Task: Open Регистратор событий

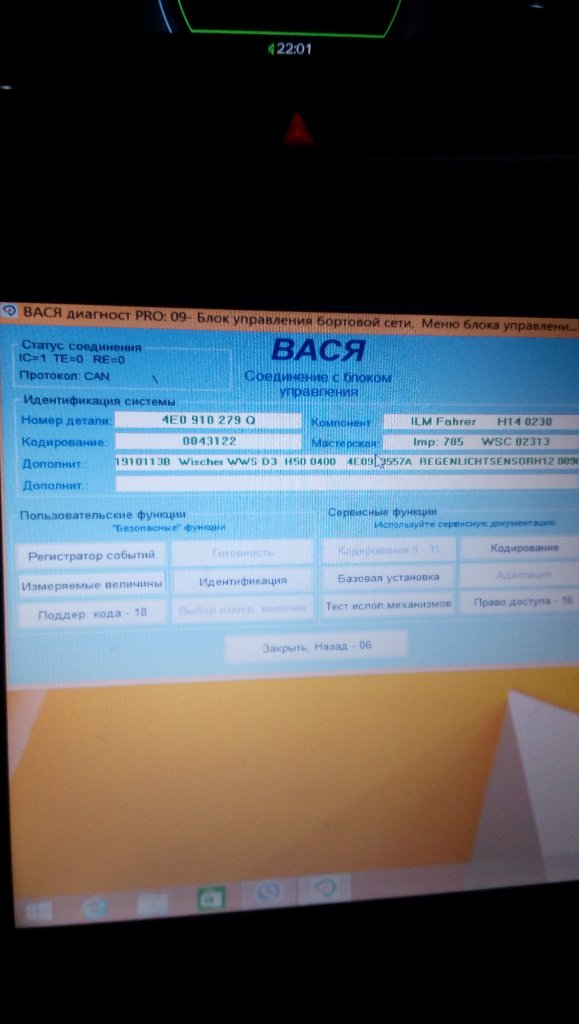Action: [x=91, y=556]
